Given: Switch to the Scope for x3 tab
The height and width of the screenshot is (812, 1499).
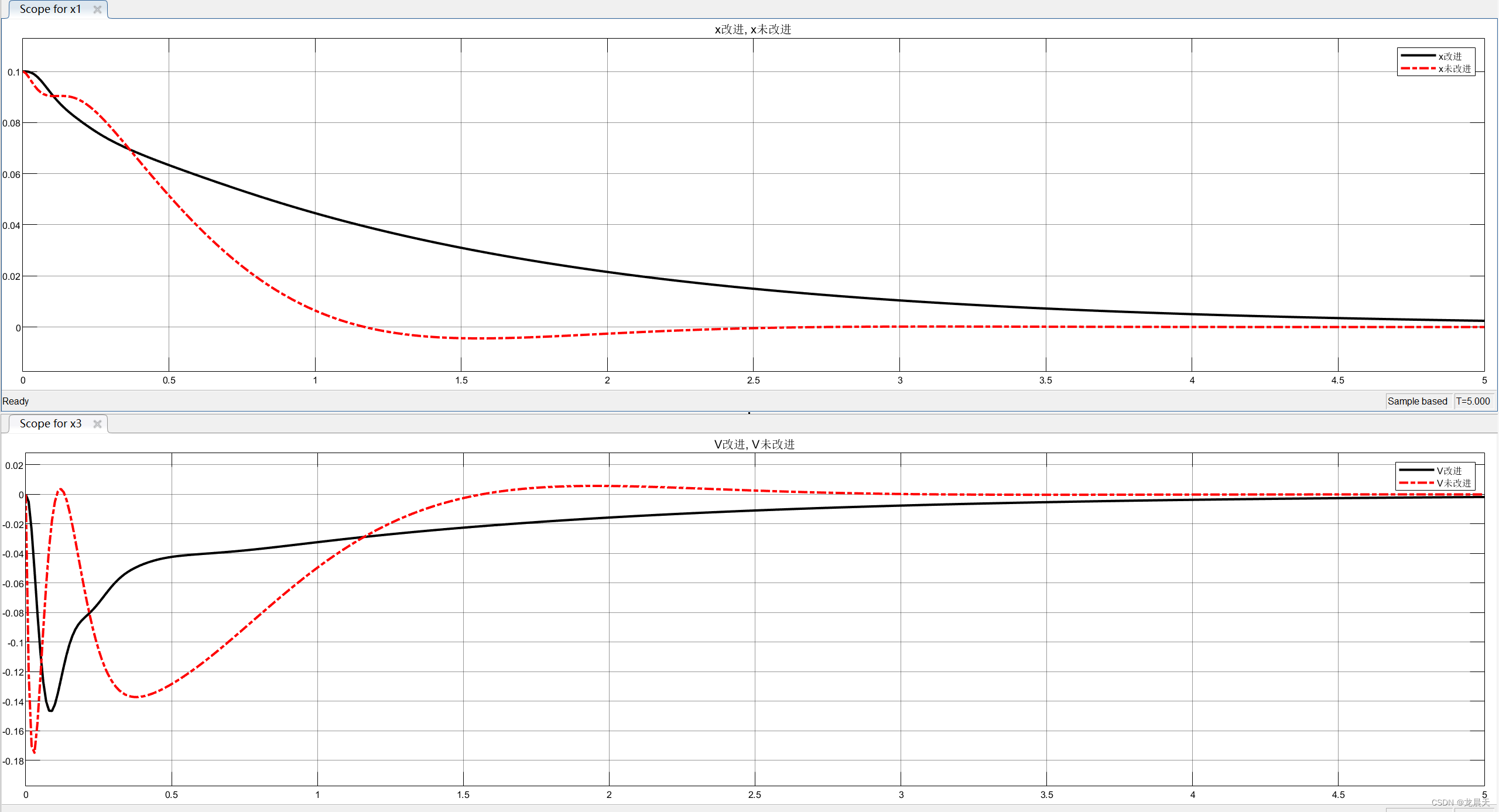Looking at the screenshot, I should pos(50,424).
